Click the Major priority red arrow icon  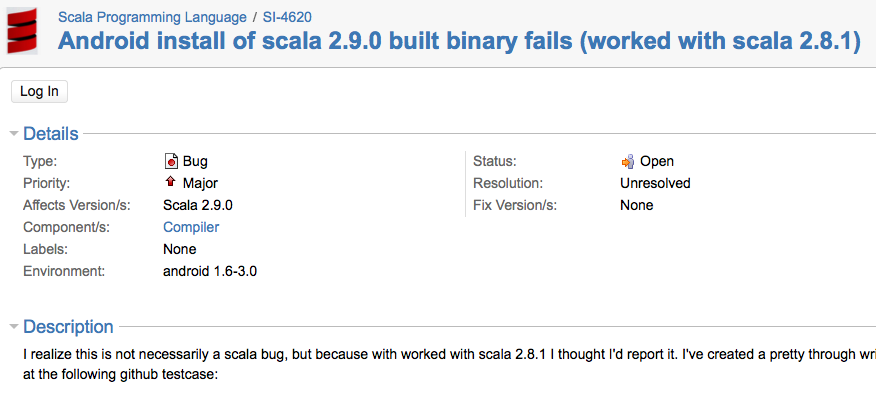[170, 181]
